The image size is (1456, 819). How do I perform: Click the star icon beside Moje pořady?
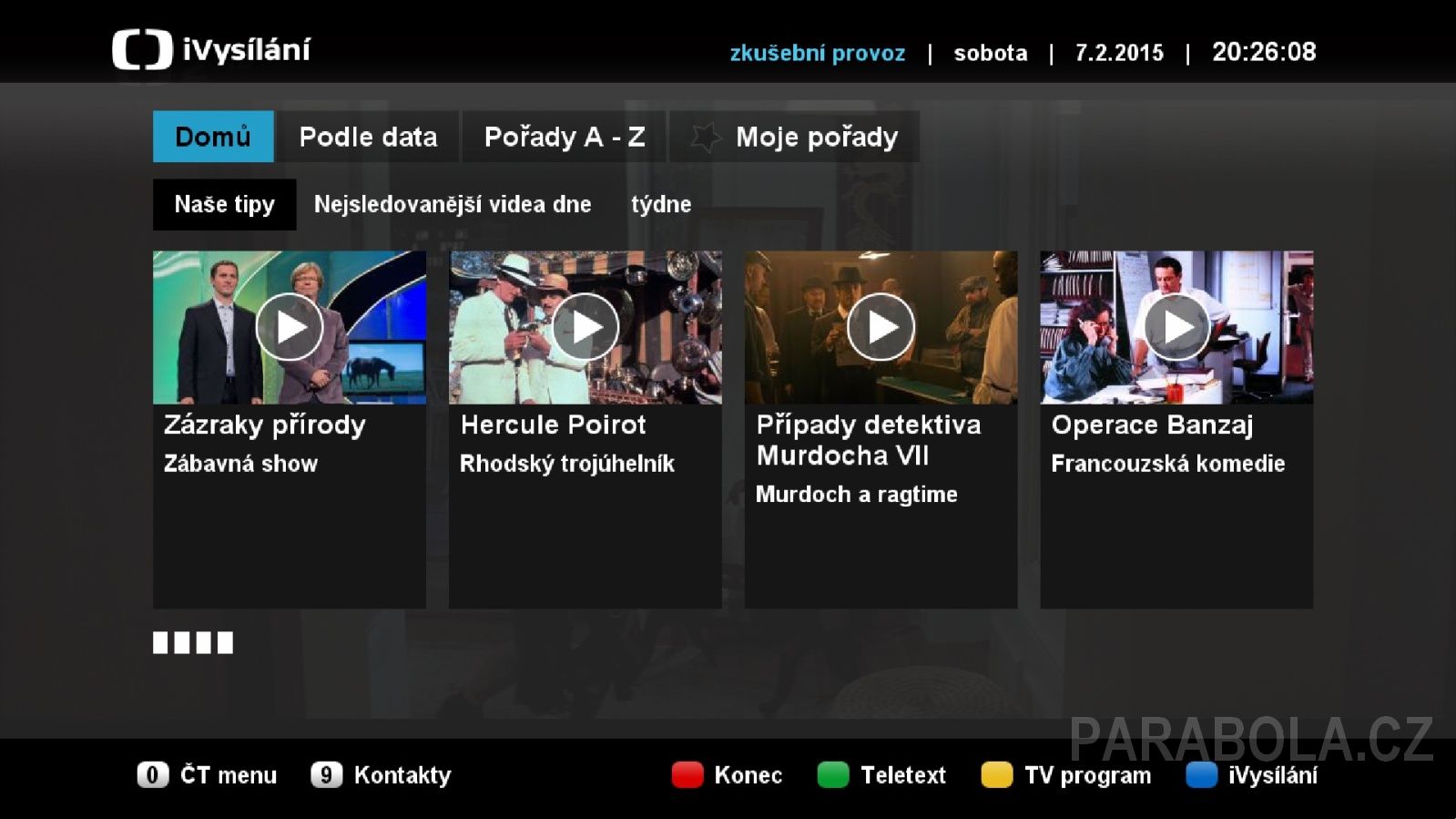[705, 138]
